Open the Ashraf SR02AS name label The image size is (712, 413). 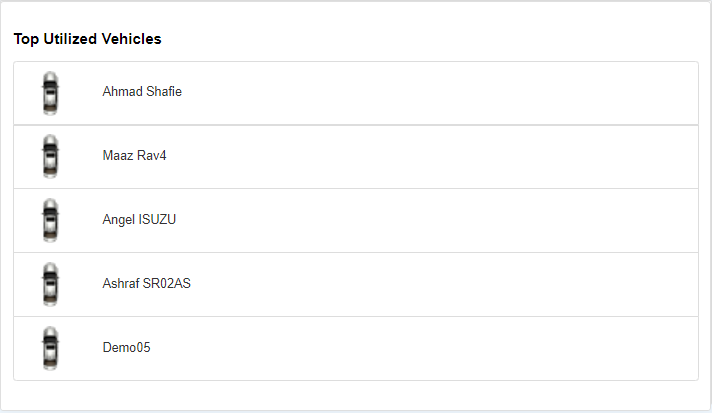pyautogui.click(x=146, y=284)
